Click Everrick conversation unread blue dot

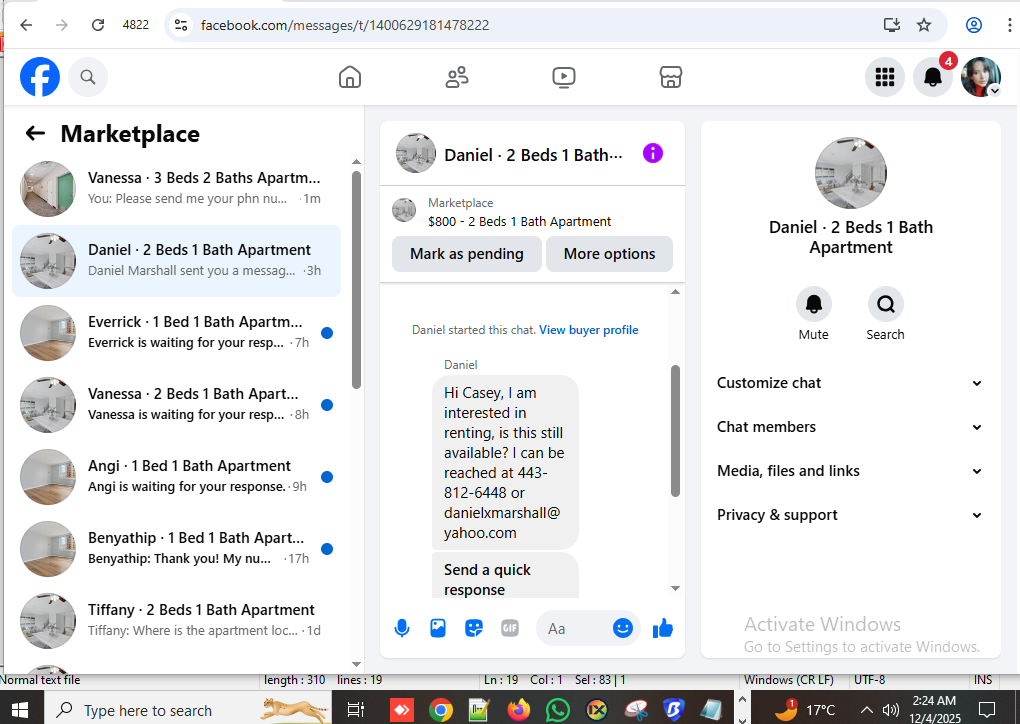pyautogui.click(x=327, y=333)
